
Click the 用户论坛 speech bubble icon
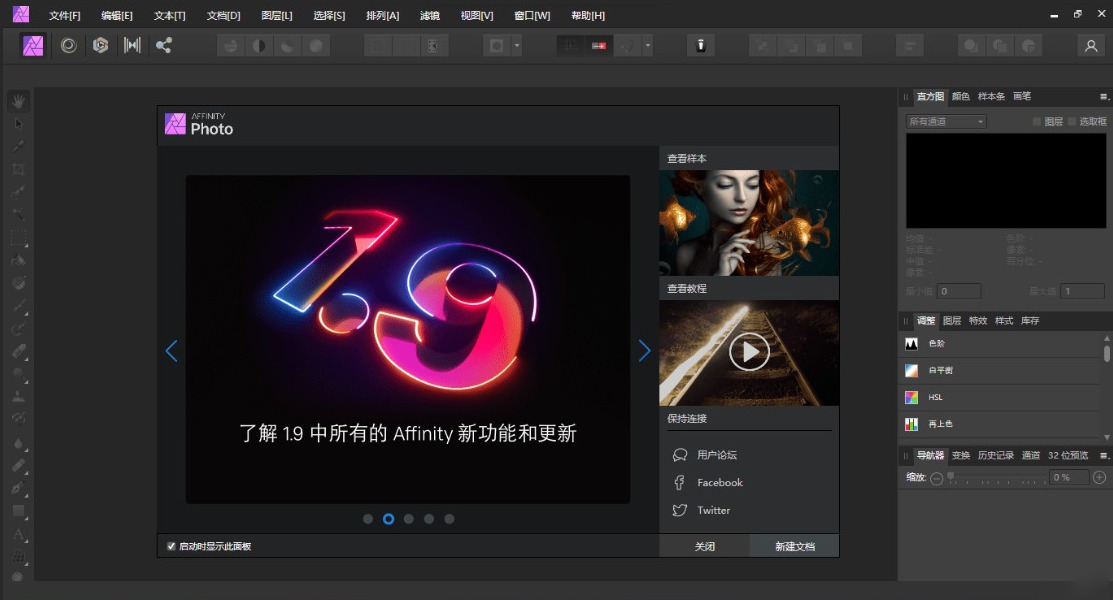(x=679, y=455)
